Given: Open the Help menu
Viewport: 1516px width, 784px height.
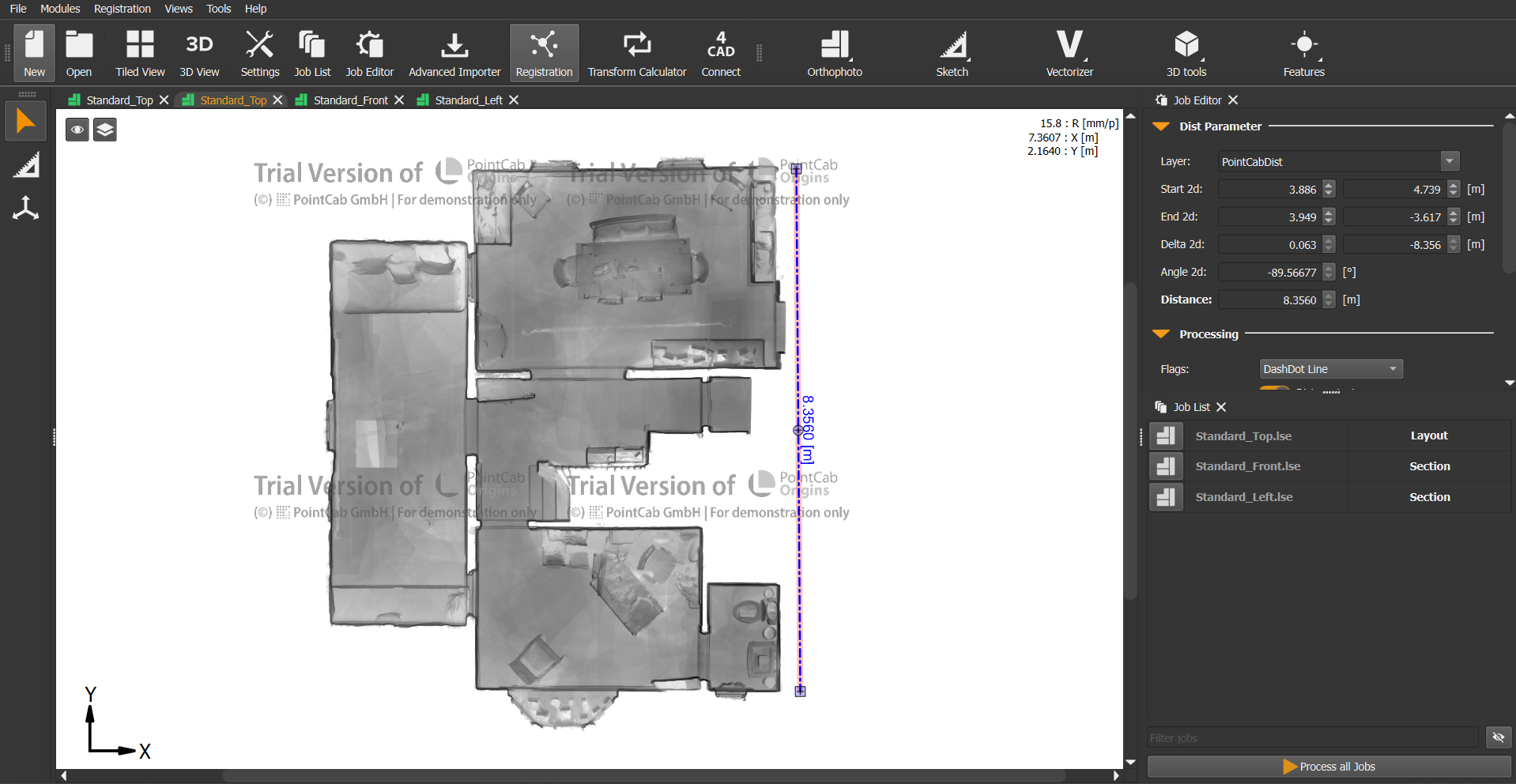Looking at the screenshot, I should [255, 9].
